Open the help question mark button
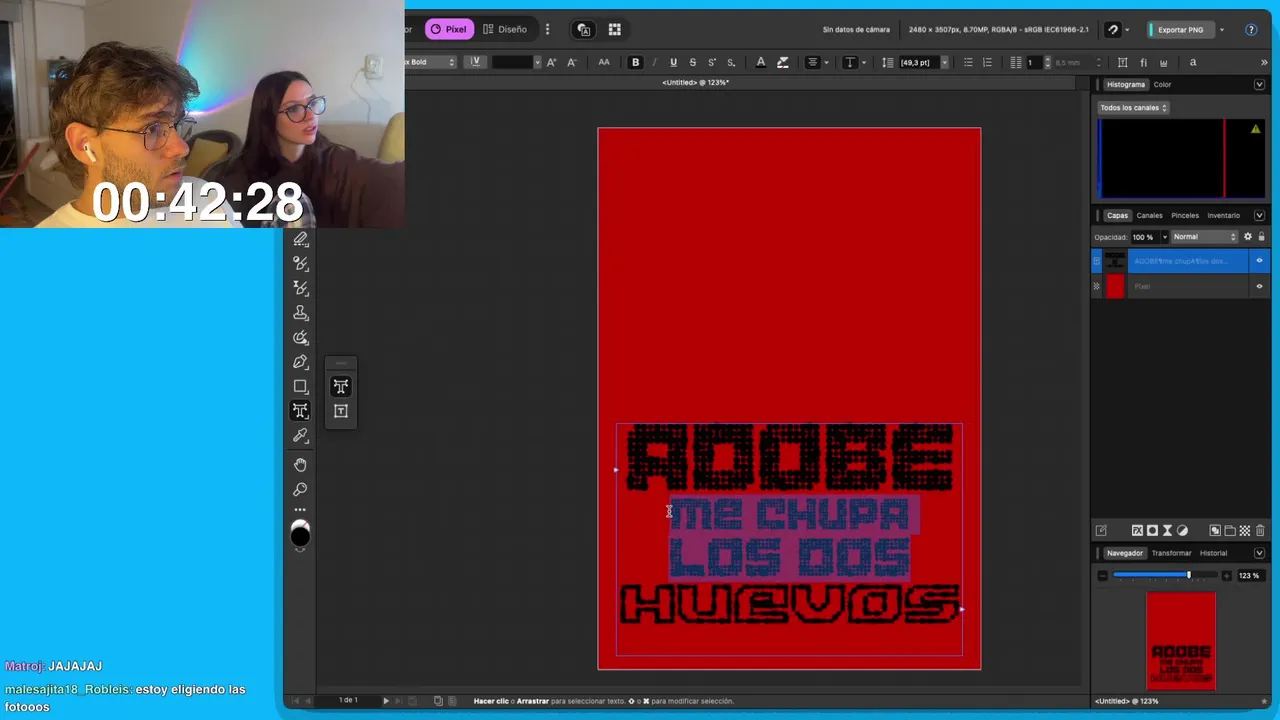 (1251, 30)
